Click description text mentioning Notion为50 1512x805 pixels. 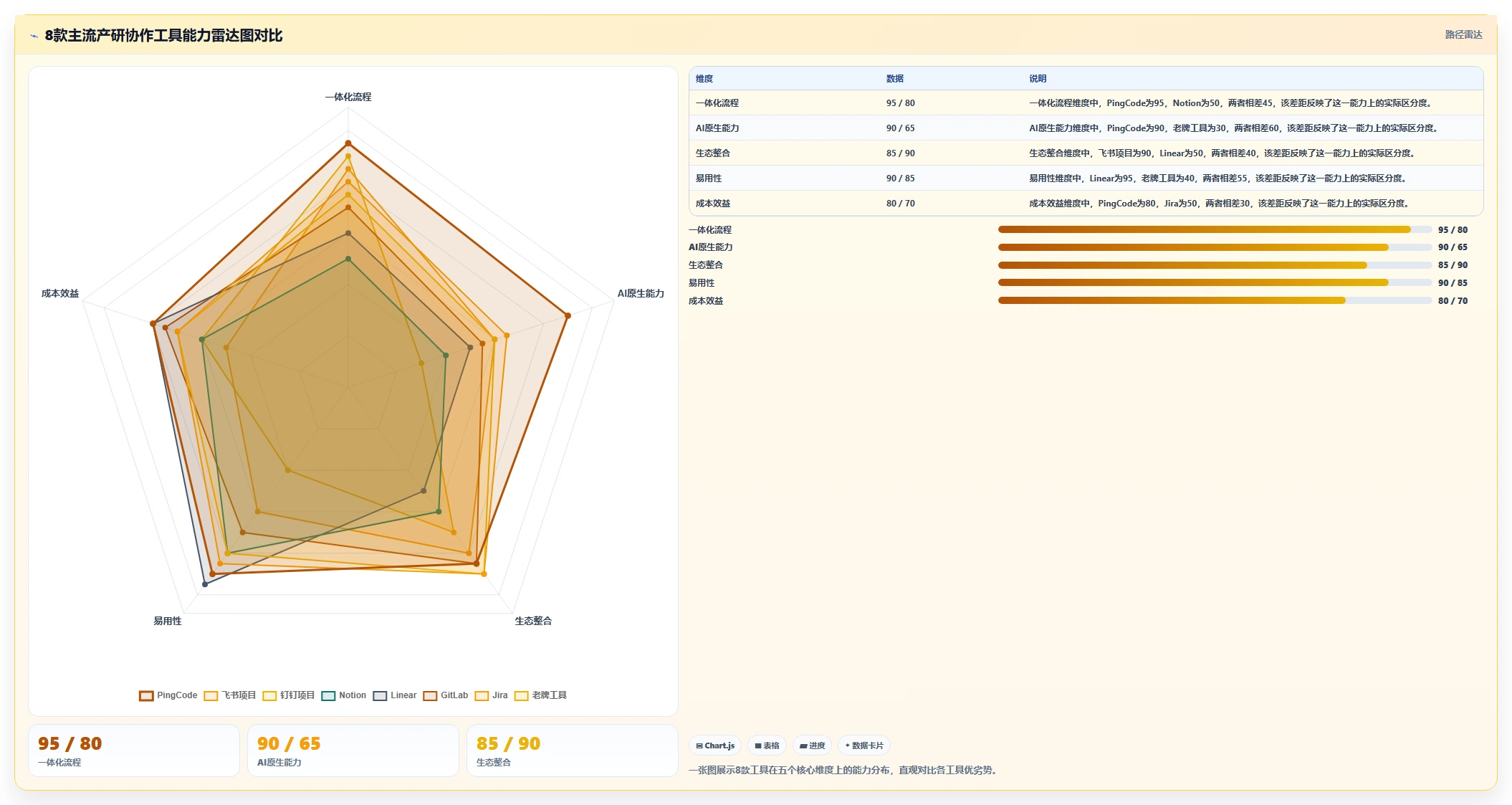[x=1232, y=103]
